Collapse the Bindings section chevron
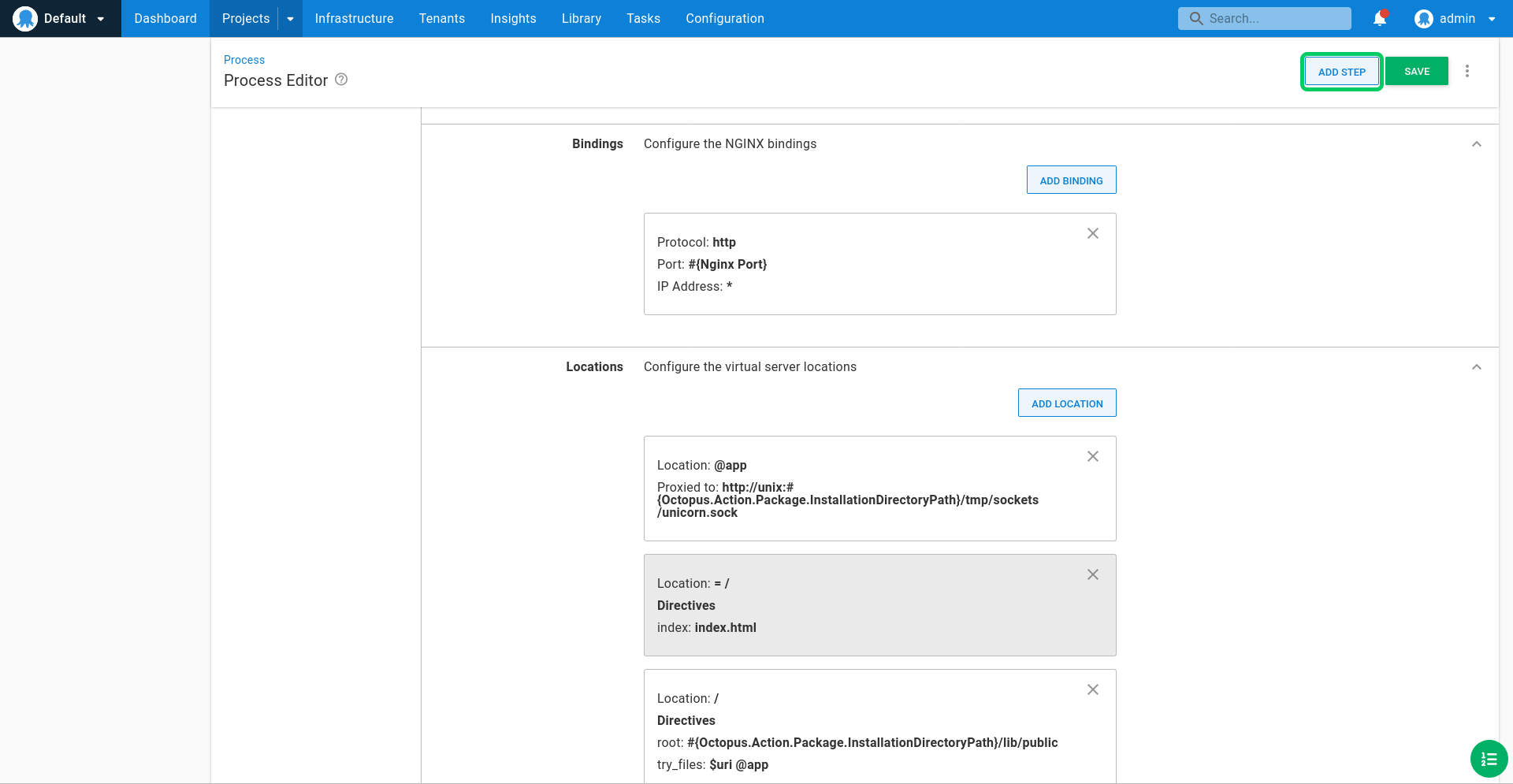This screenshot has width=1513, height=784. pyautogui.click(x=1477, y=144)
